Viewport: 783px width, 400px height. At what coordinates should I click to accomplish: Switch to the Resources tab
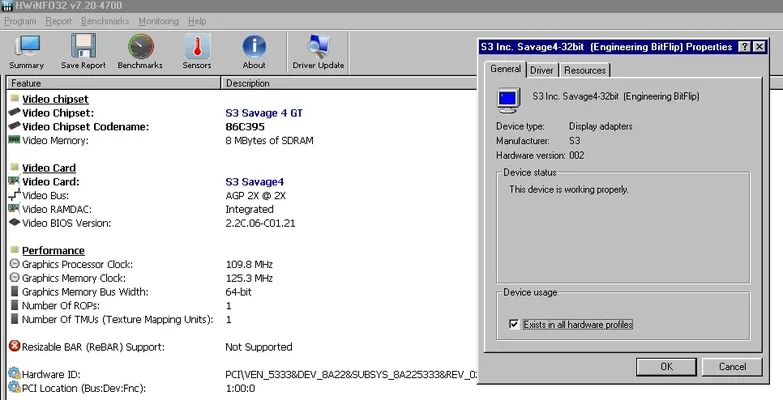point(585,70)
